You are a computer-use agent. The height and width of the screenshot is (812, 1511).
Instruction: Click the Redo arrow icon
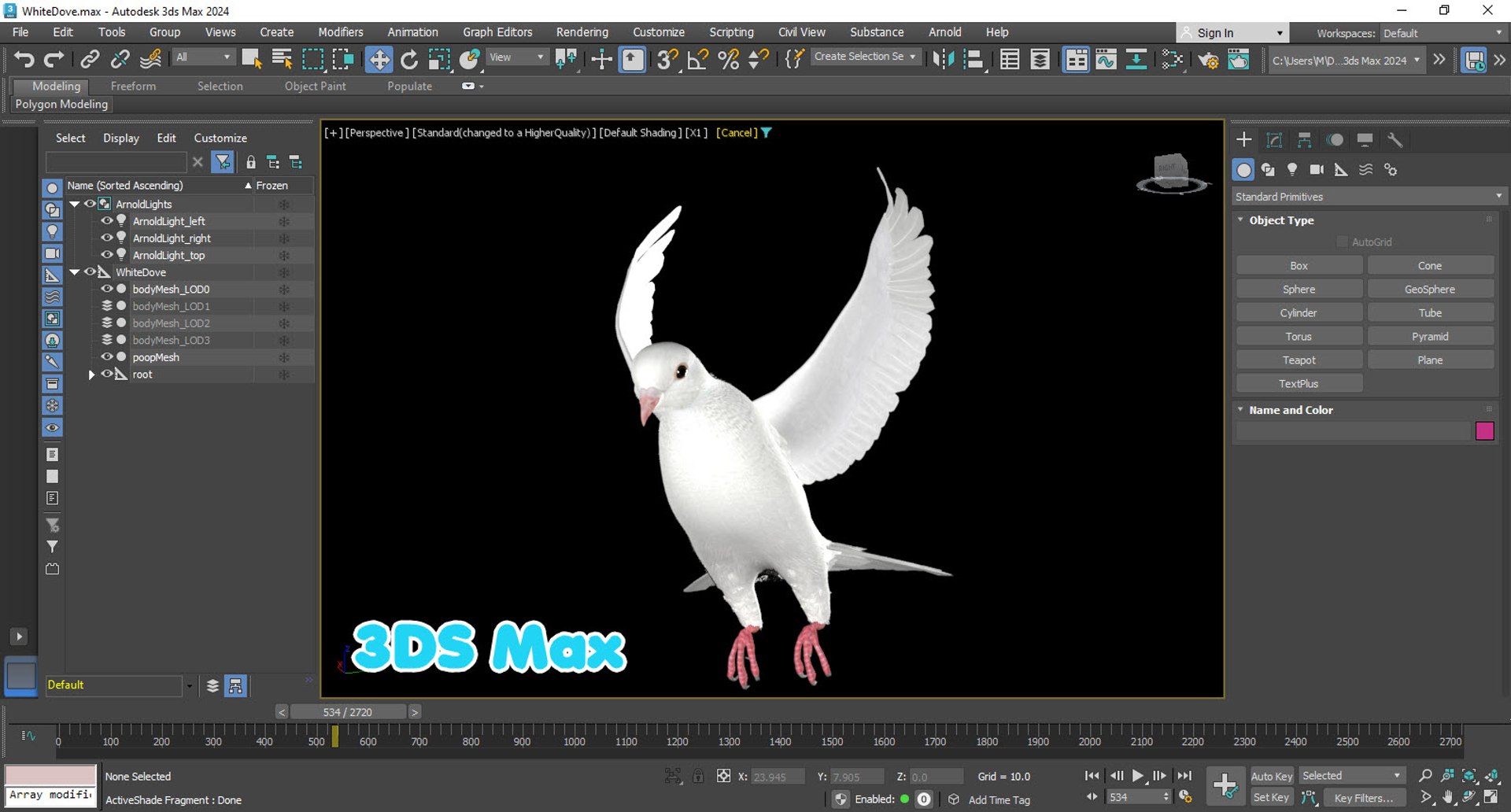point(54,60)
